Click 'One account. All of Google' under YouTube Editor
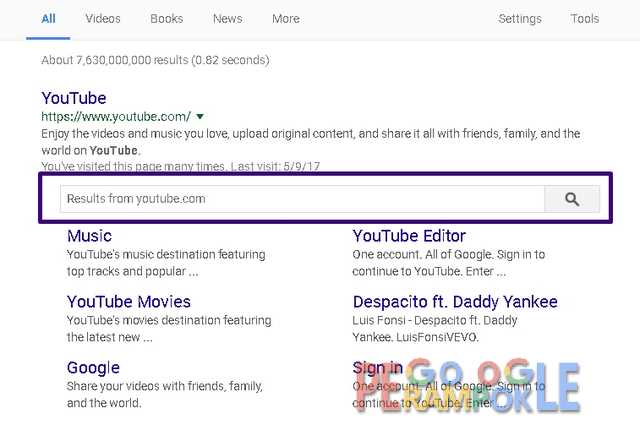 423,255
